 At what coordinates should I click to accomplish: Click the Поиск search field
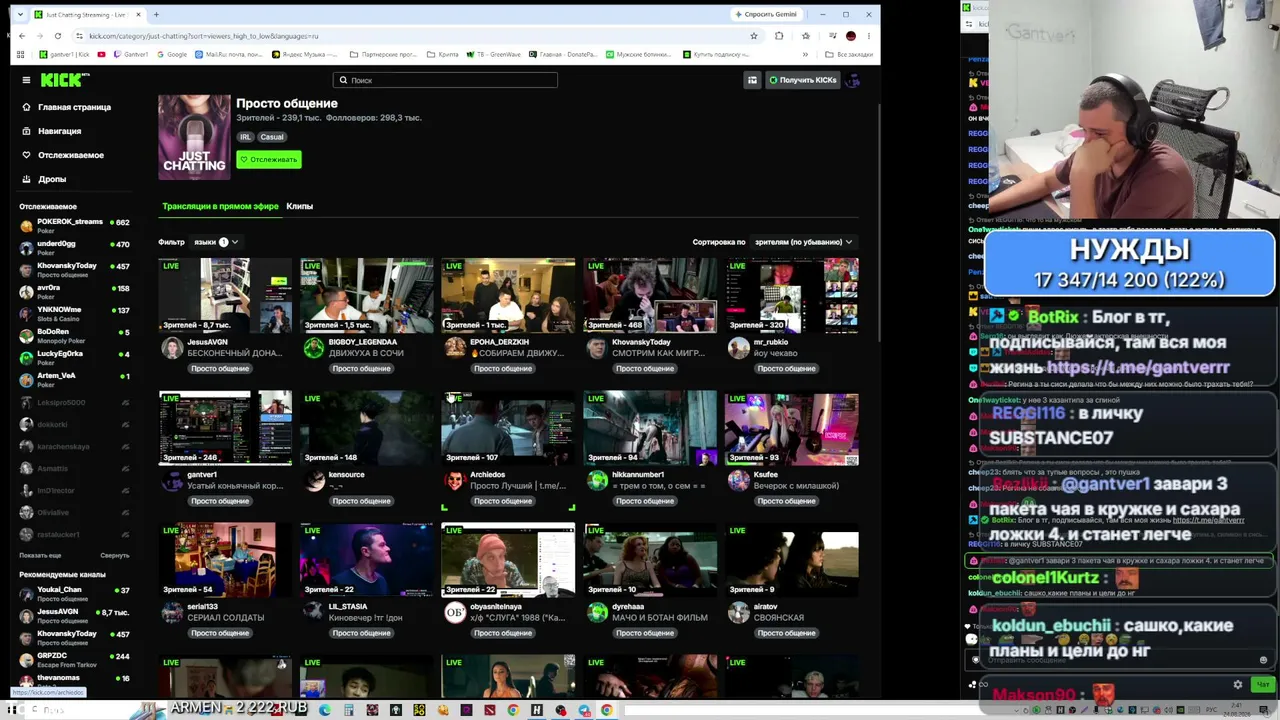(445, 80)
